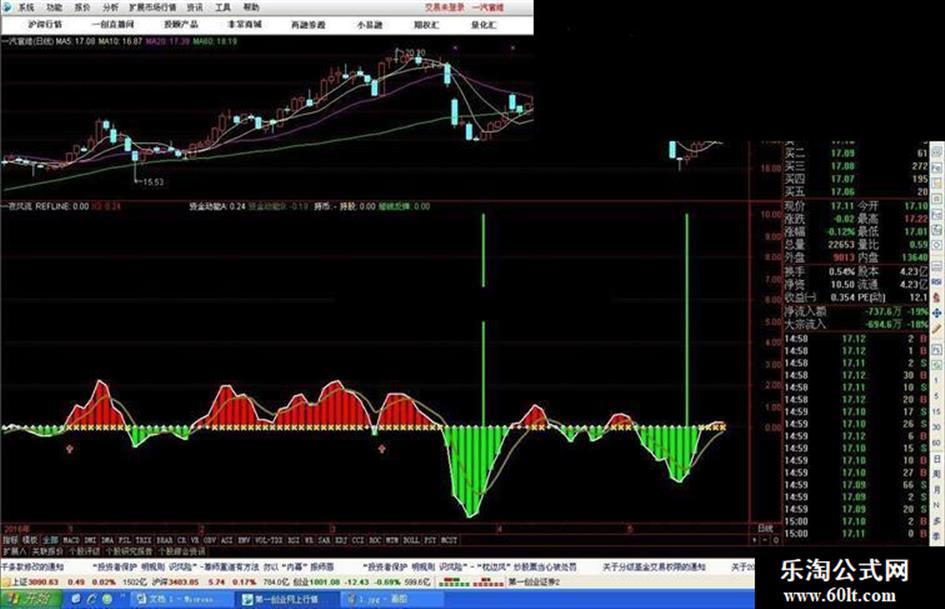This screenshot has width=945, height=609.
Task: Switch to the 模板 tab
Action: point(29,540)
